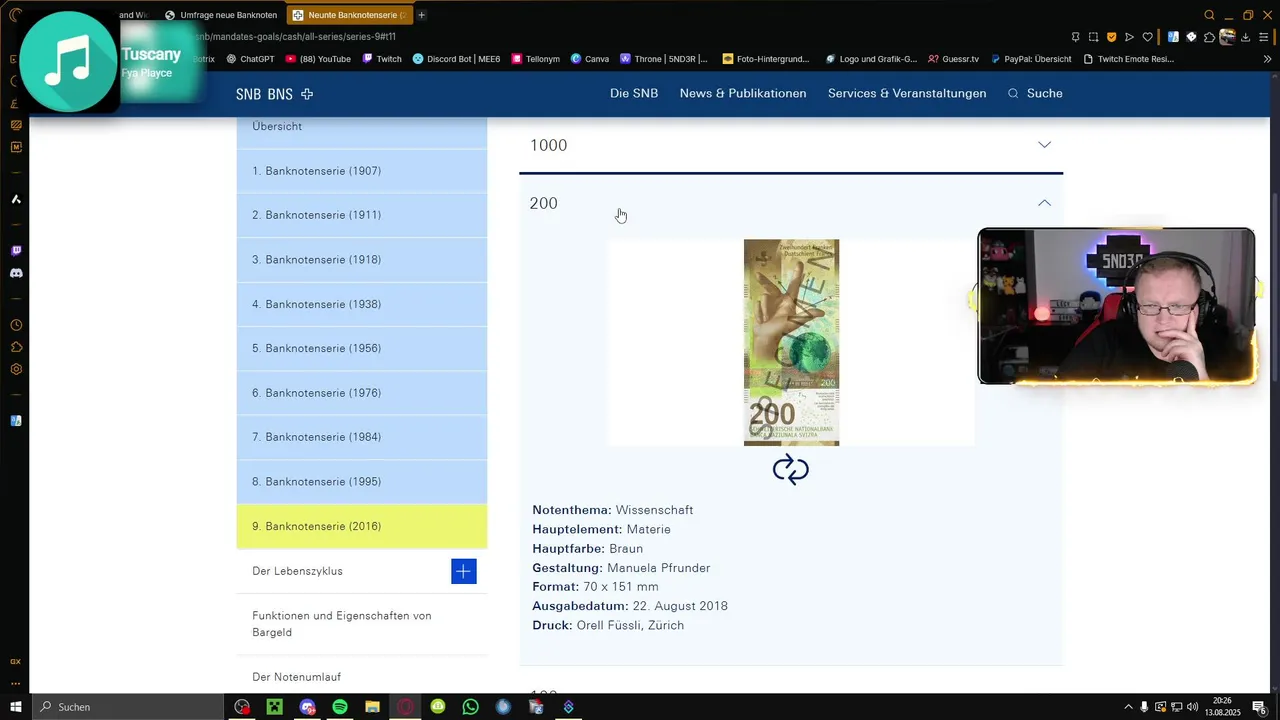Image resolution: width=1280 pixels, height=720 pixels.
Task: Open the Windows notification center
Action: (x=1260, y=707)
